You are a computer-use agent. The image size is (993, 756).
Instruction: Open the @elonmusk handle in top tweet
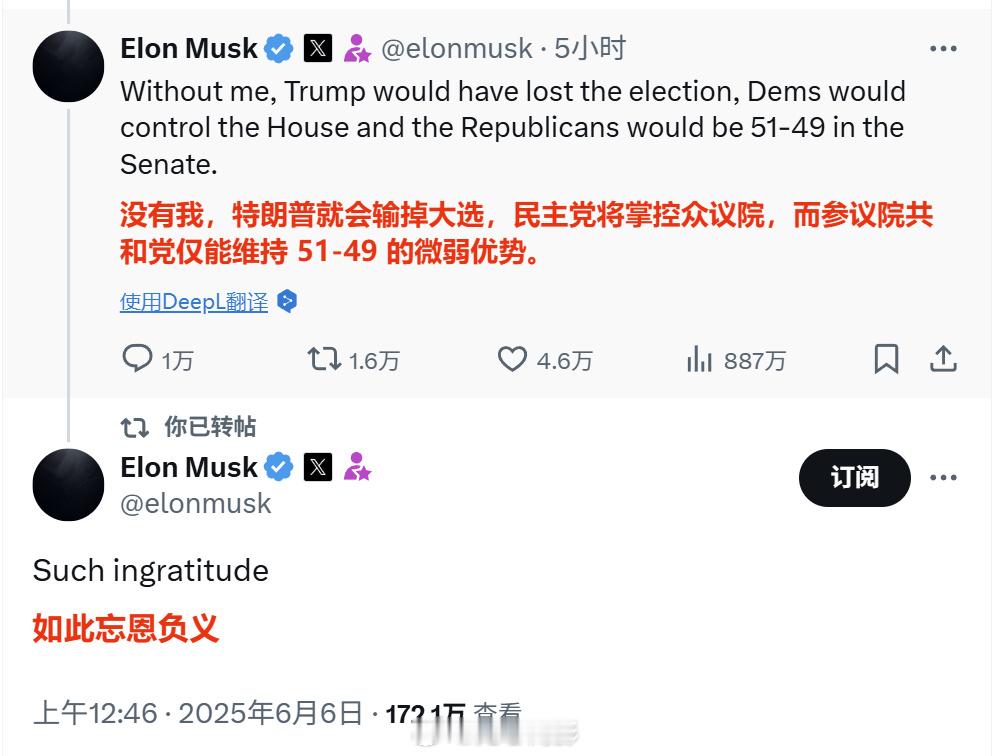457,49
